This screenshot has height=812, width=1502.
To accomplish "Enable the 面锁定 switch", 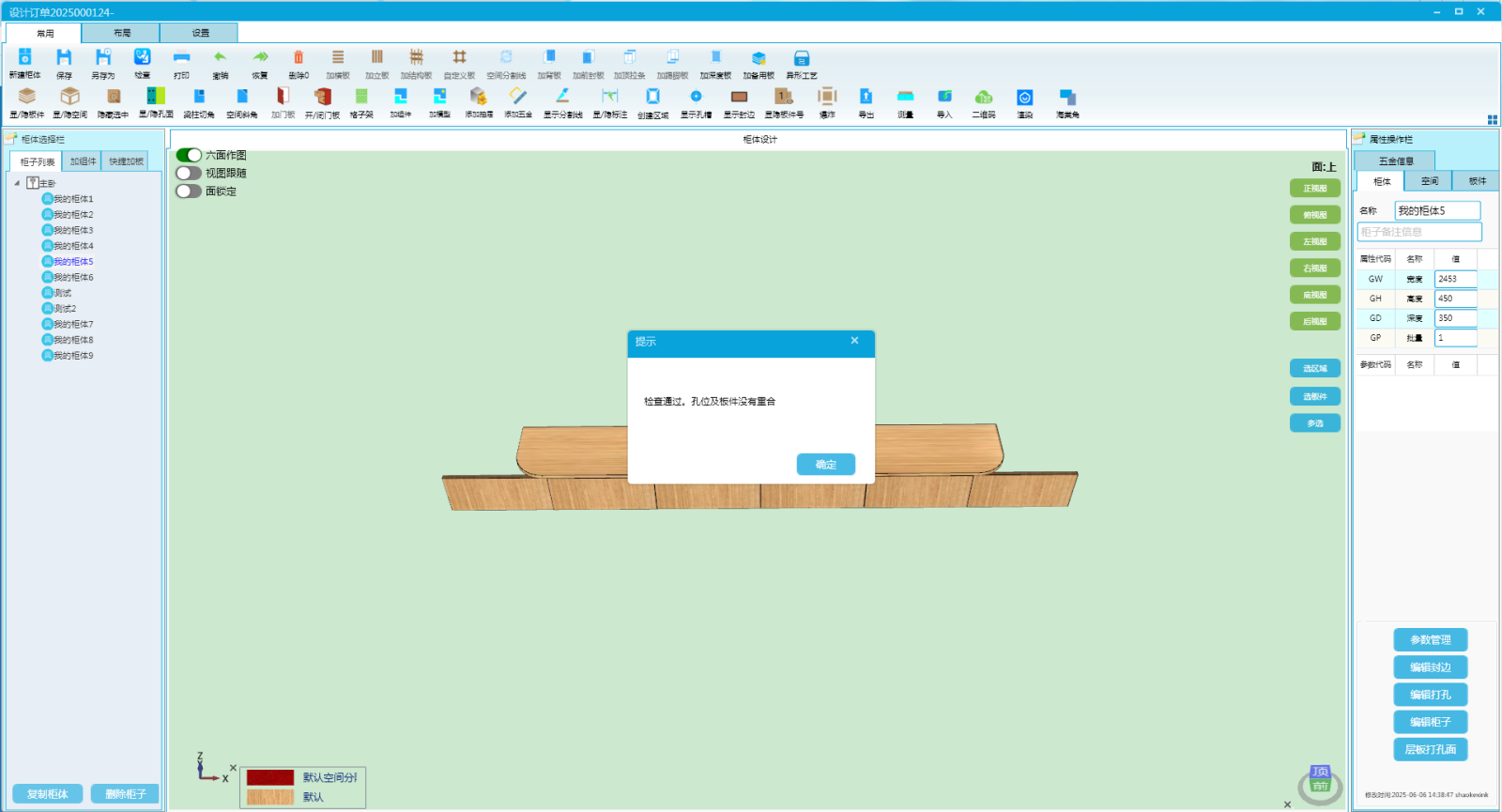I will point(189,191).
